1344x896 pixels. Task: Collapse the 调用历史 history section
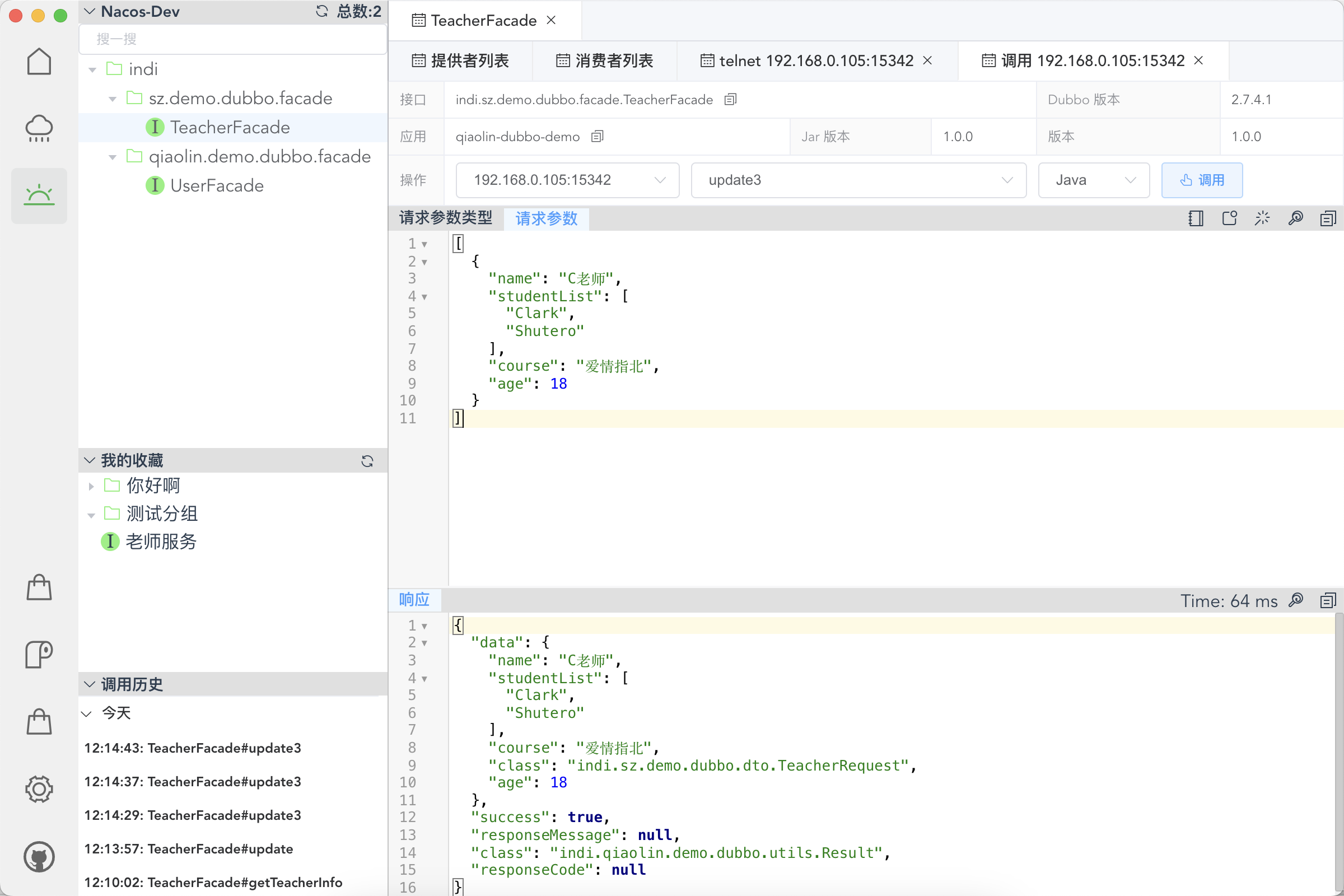[90, 684]
